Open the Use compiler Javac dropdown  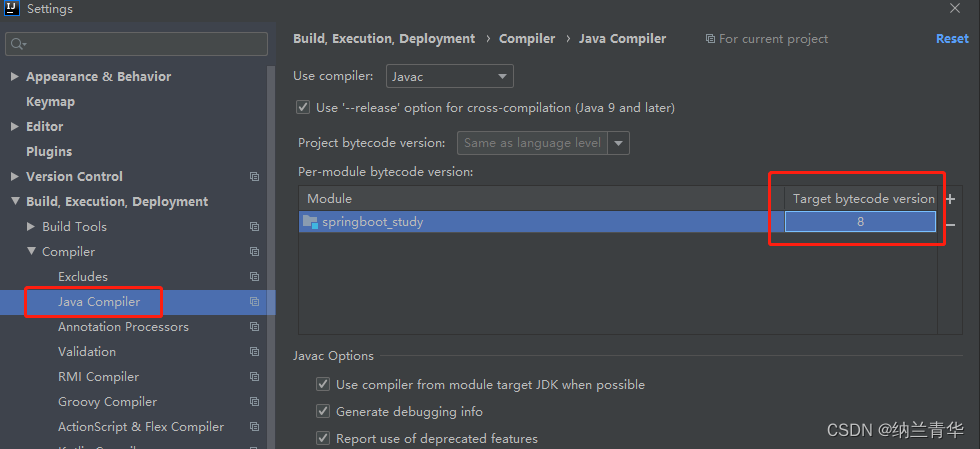point(450,76)
